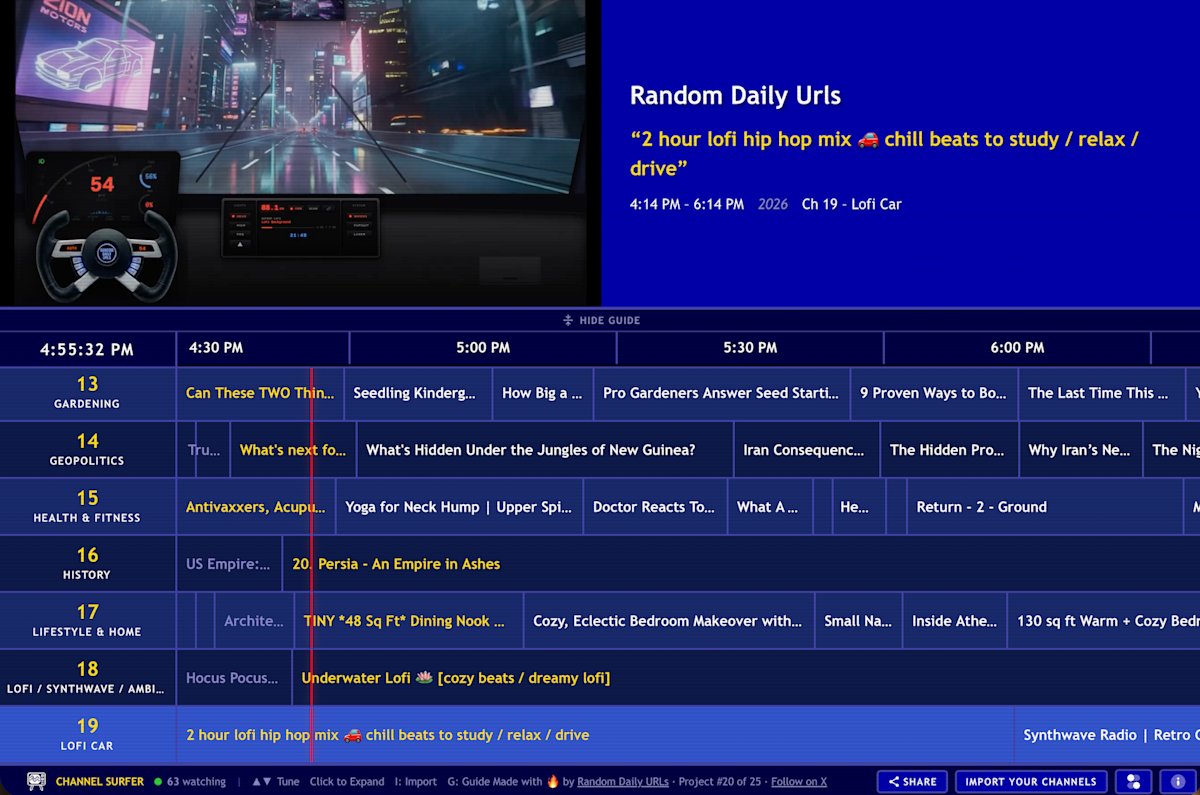The width and height of the screenshot is (1200, 795).
Task: Click the share arrow icon inside SHARE
Action: pos(894,781)
